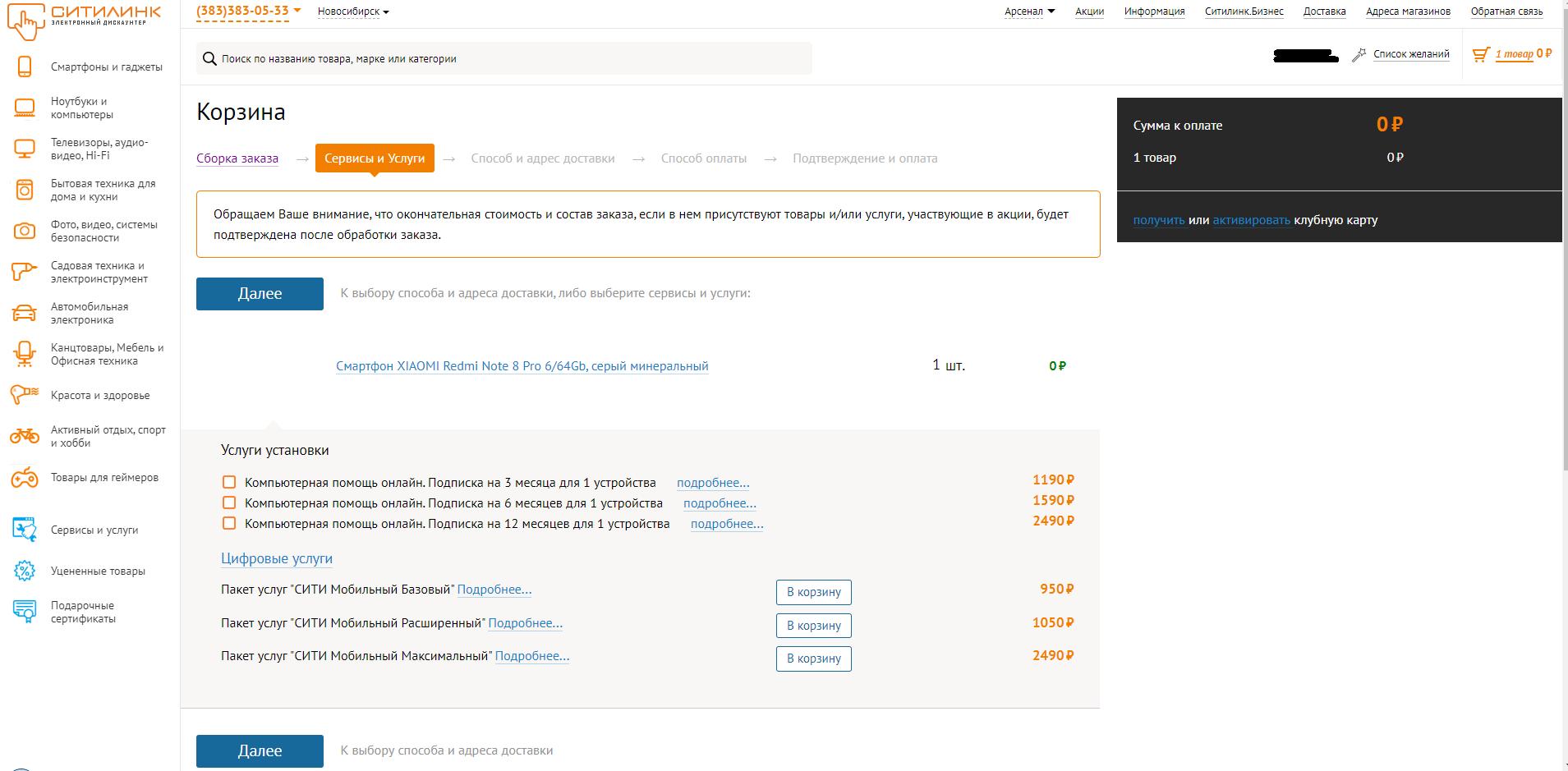This screenshot has height=771, width=1568.
Task: Check the 6-month online computer help subscription
Action: pyautogui.click(x=229, y=503)
